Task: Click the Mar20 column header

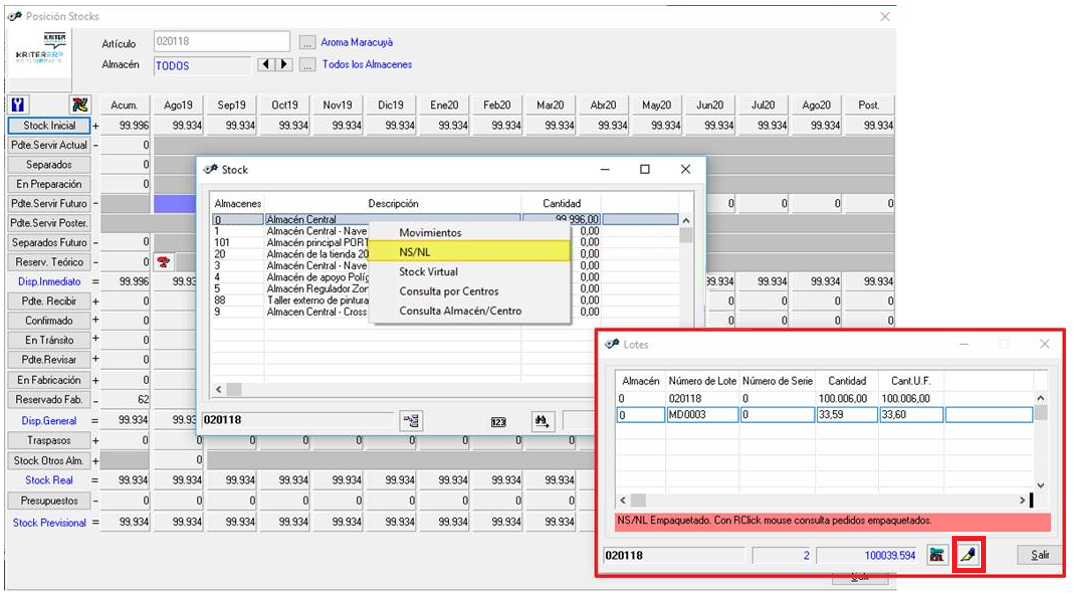Action: (x=550, y=105)
